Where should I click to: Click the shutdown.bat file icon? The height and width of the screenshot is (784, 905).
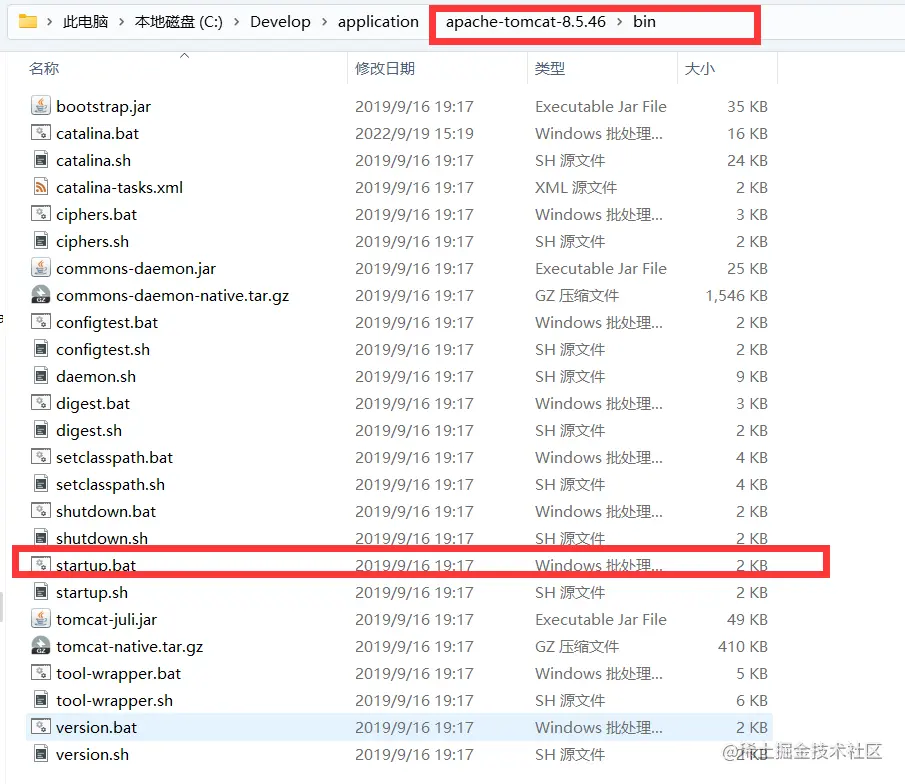pos(40,510)
